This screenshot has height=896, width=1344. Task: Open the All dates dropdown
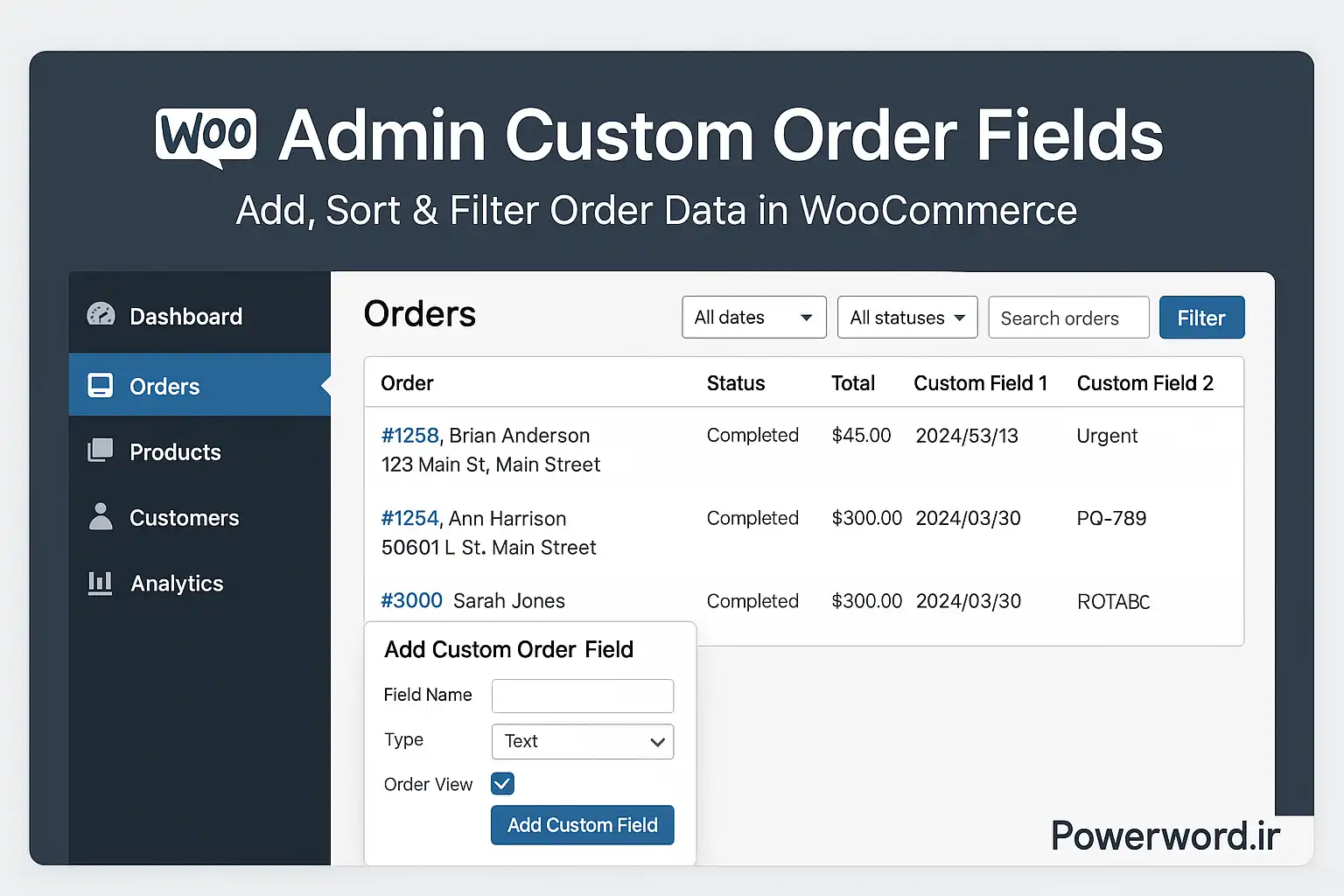[753, 317]
